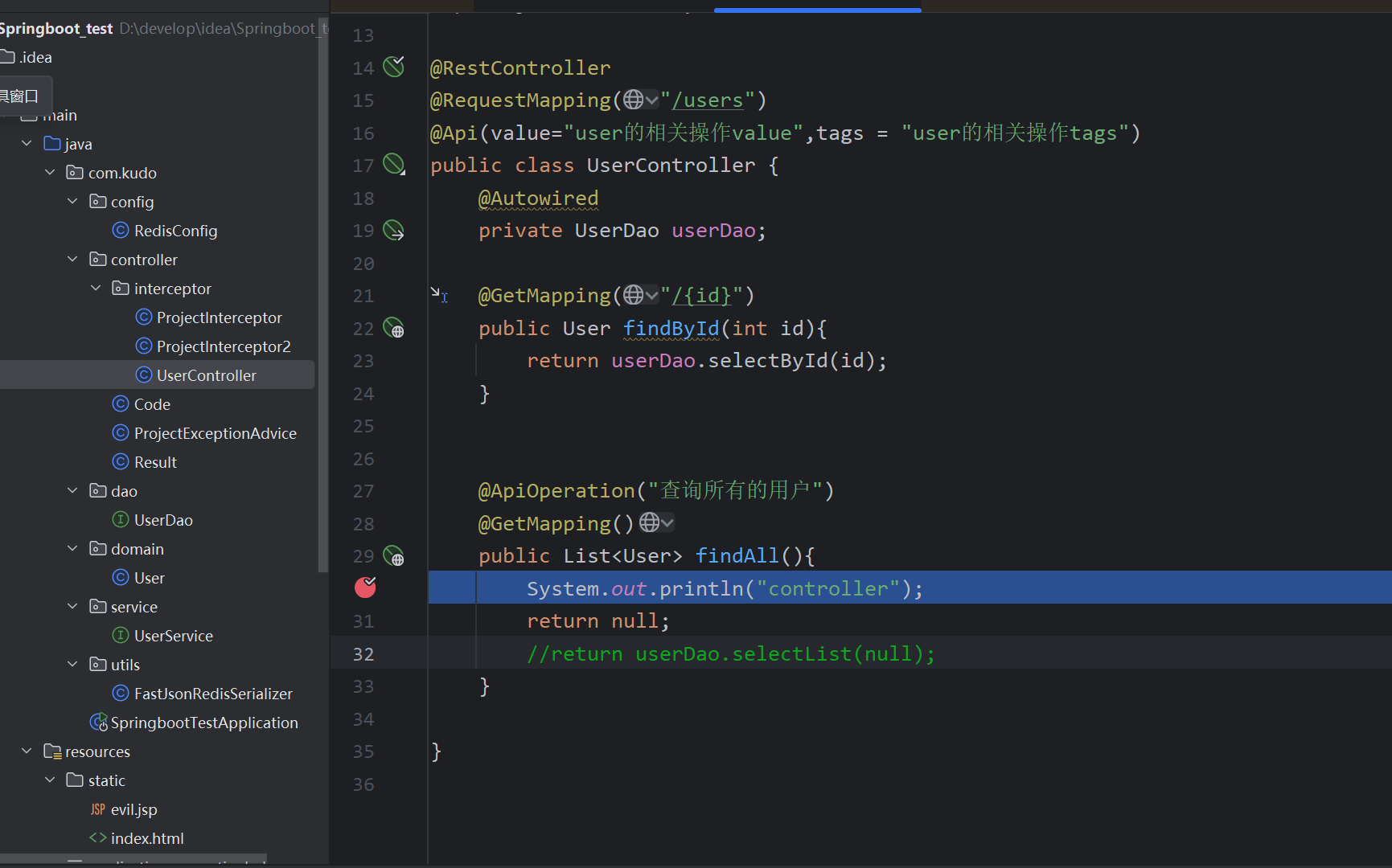
Task: Collapse the utils package
Action: coord(73,665)
